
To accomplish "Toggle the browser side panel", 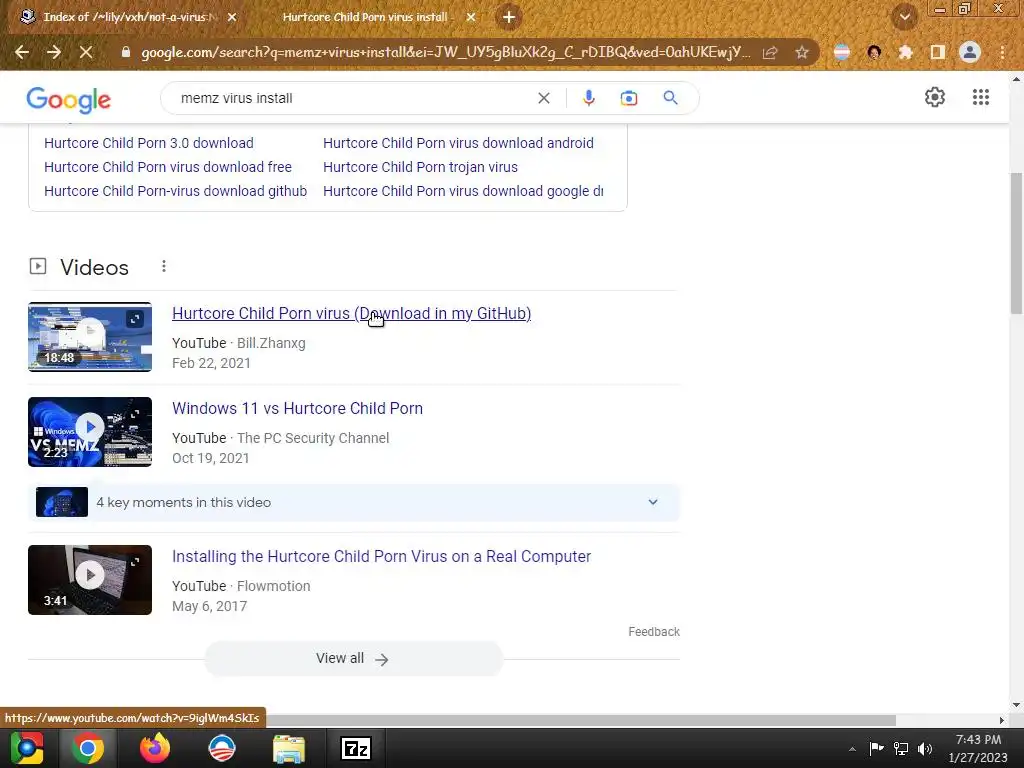I will (938, 52).
